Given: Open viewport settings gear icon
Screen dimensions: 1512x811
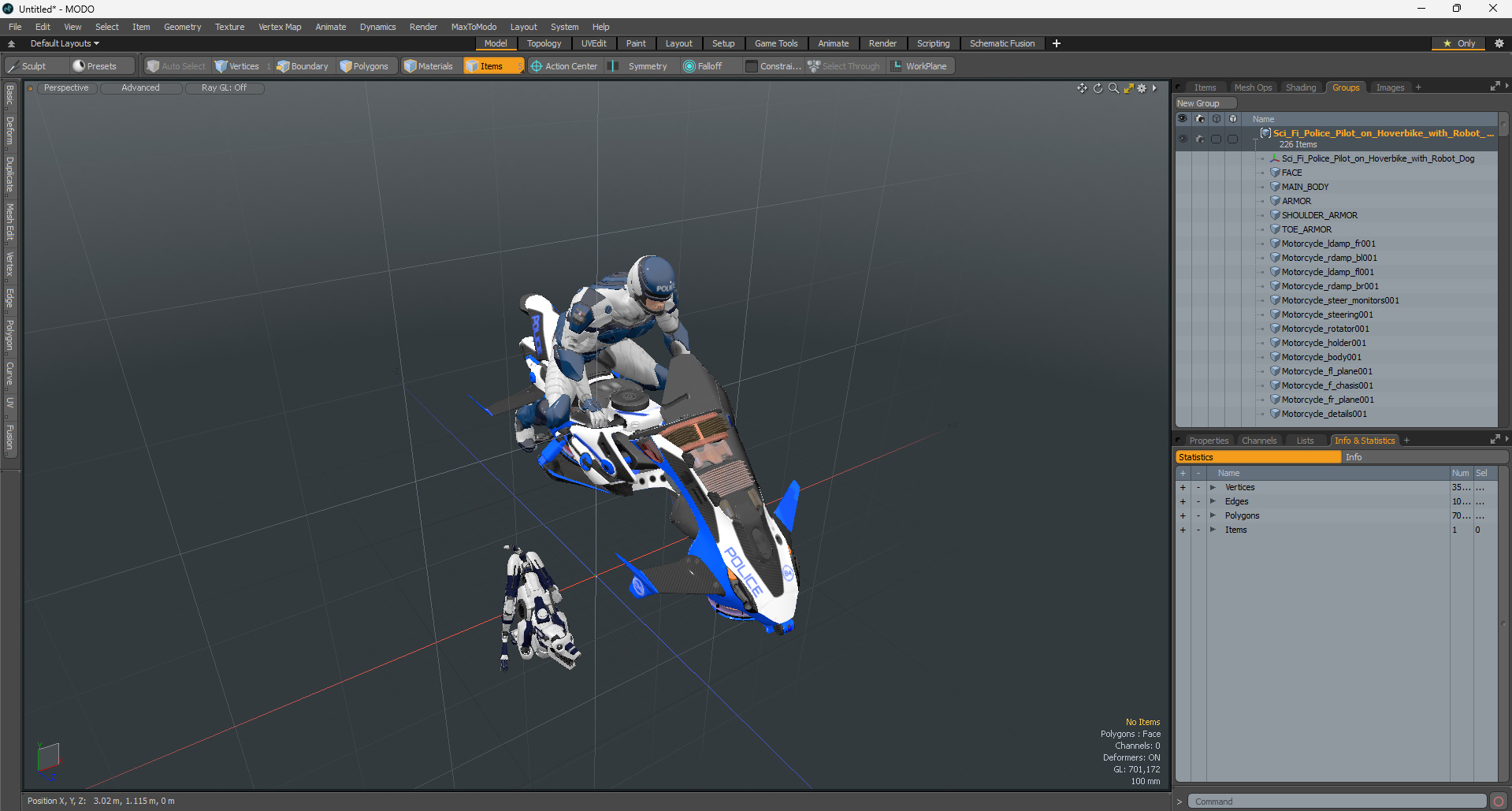Looking at the screenshot, I should click(1142, 88).
